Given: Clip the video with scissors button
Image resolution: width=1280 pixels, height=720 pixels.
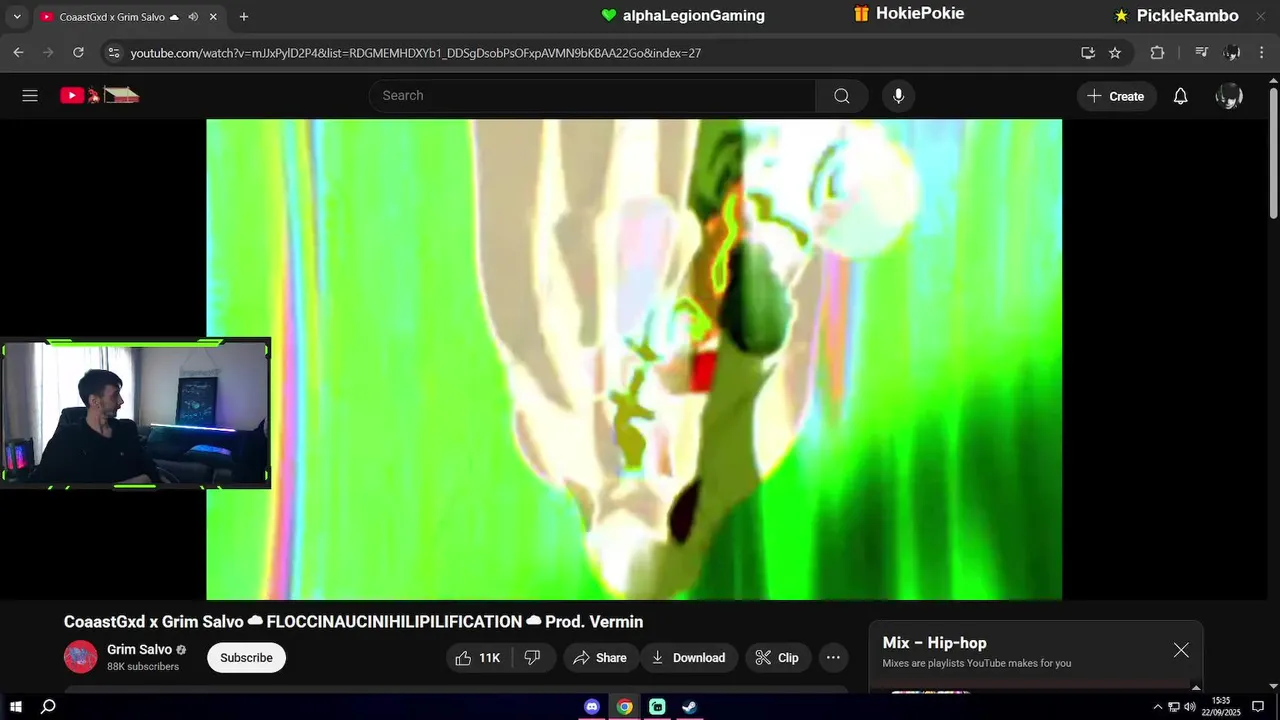Looking at the screenshot, I should click(777, 657).
